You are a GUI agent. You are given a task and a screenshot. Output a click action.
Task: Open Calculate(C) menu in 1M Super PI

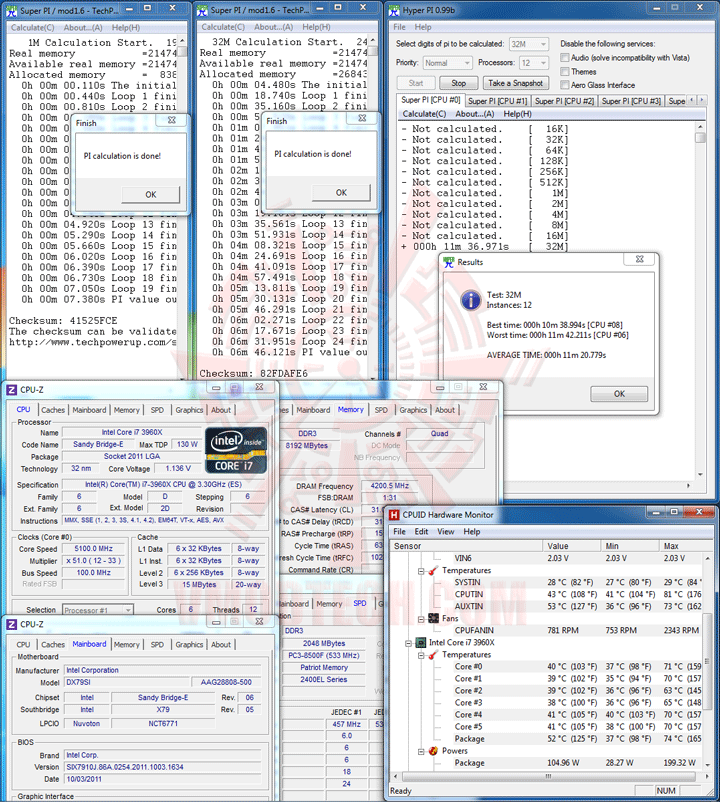[33, 28]
